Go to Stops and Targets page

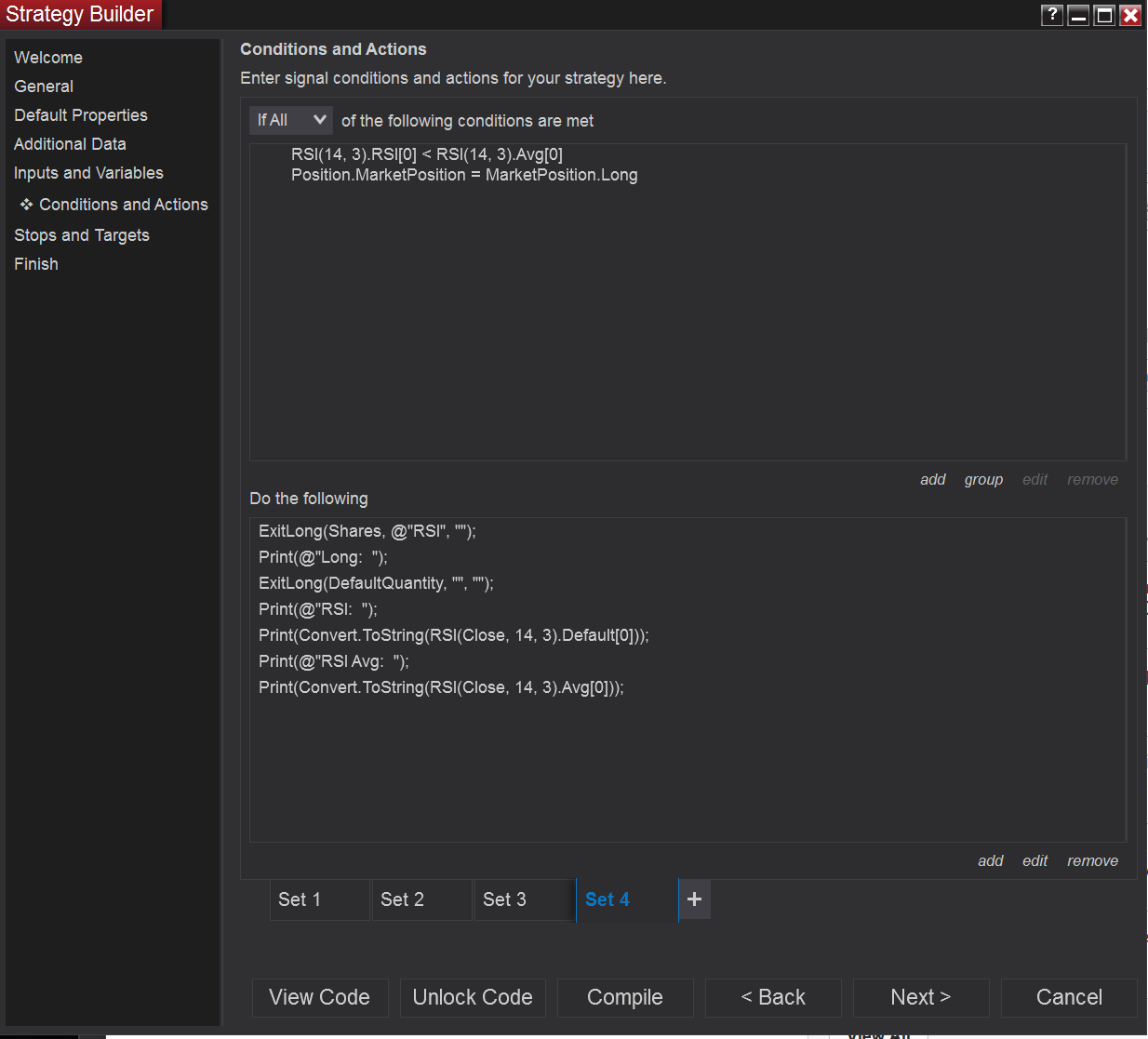tap(82, 235)
